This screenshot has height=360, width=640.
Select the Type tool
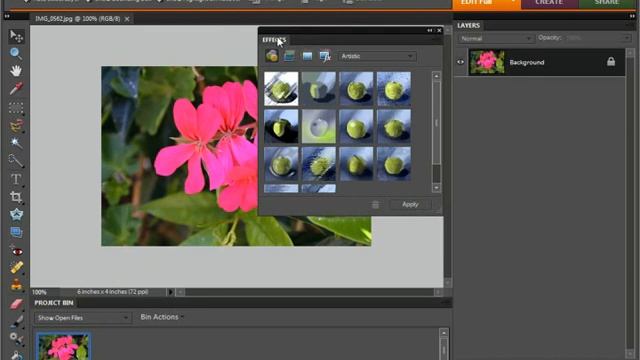(x=16, y=179)
